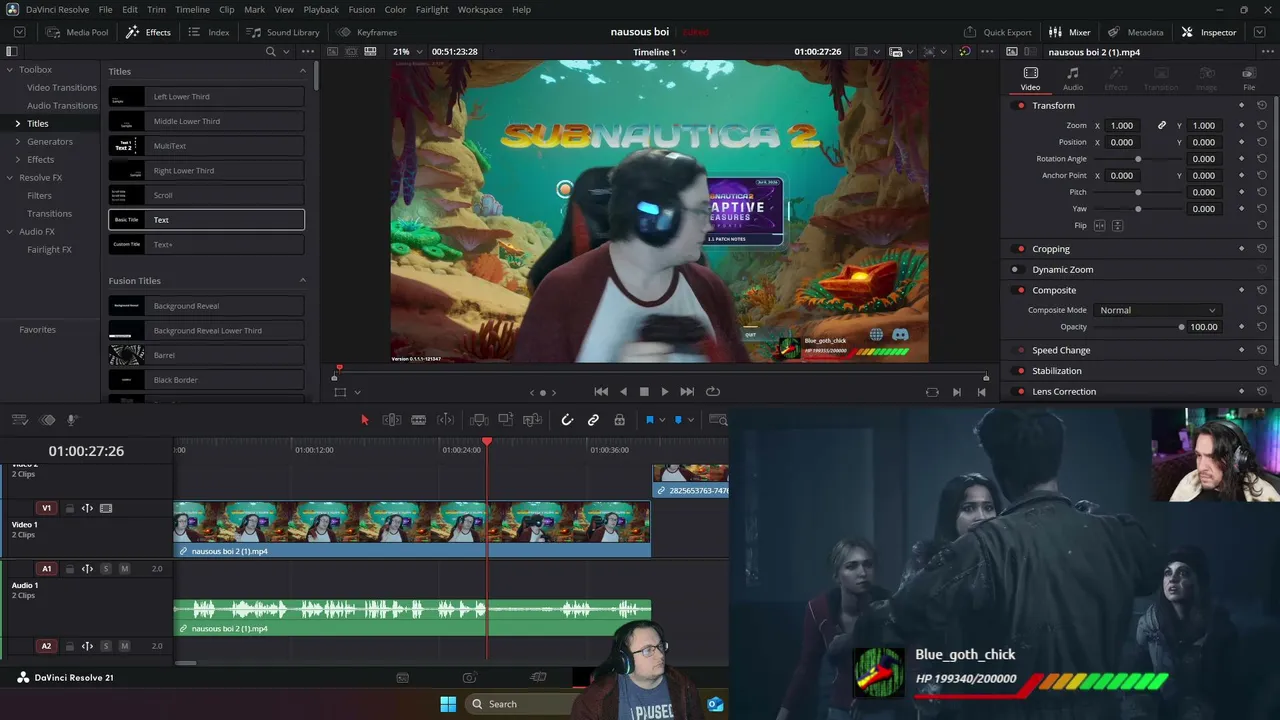Toggle the Zoom X/Y link icon
Screen dimensions: 1280x720
(1162, 126)
